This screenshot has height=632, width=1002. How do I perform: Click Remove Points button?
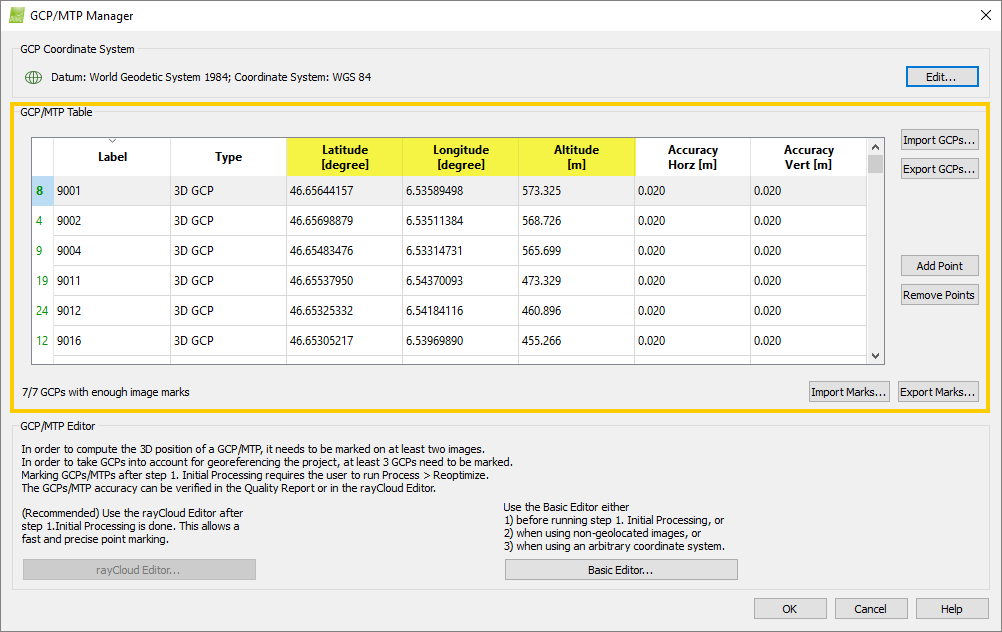[939, 295]
